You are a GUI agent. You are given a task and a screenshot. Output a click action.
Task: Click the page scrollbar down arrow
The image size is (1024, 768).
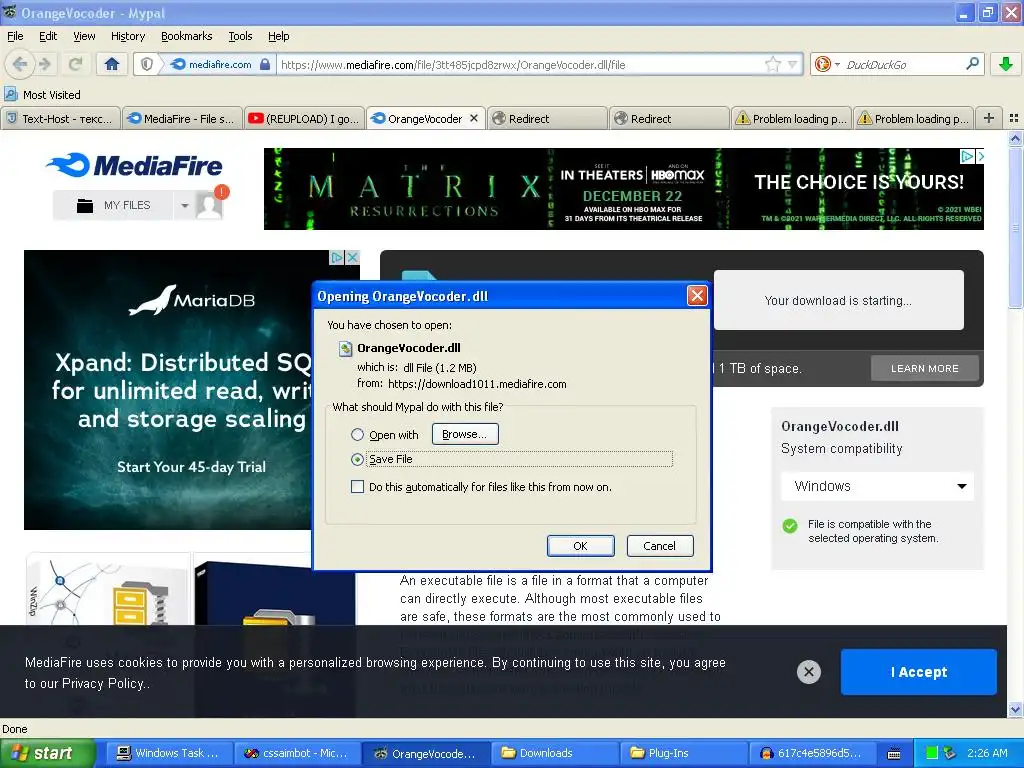(x=1015, y=710)
